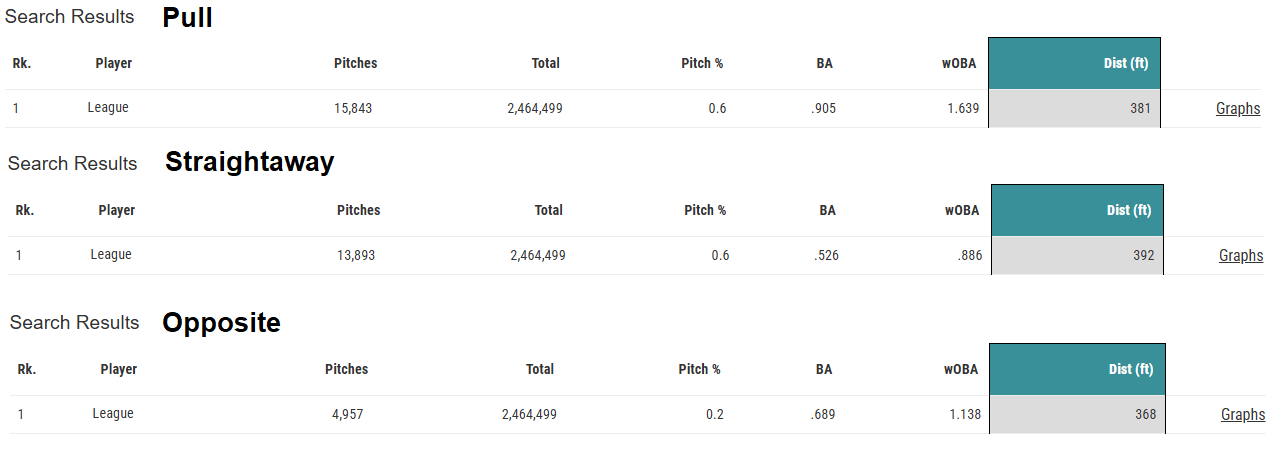Viewport: 1285px width, 456px height.
Task: Click the Rk. header in Opposite table
Action: pos(27,370)
